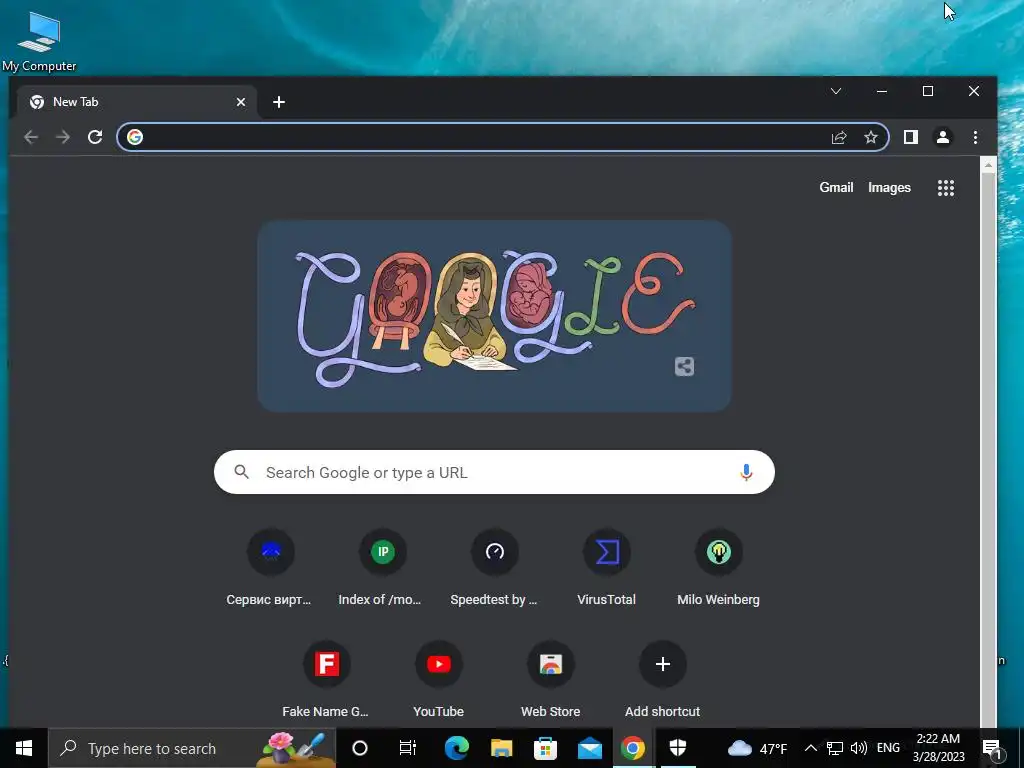This screenshot has height=768, width=1024.
Task: Click the browser forward arrow
Action: point(63,137)
